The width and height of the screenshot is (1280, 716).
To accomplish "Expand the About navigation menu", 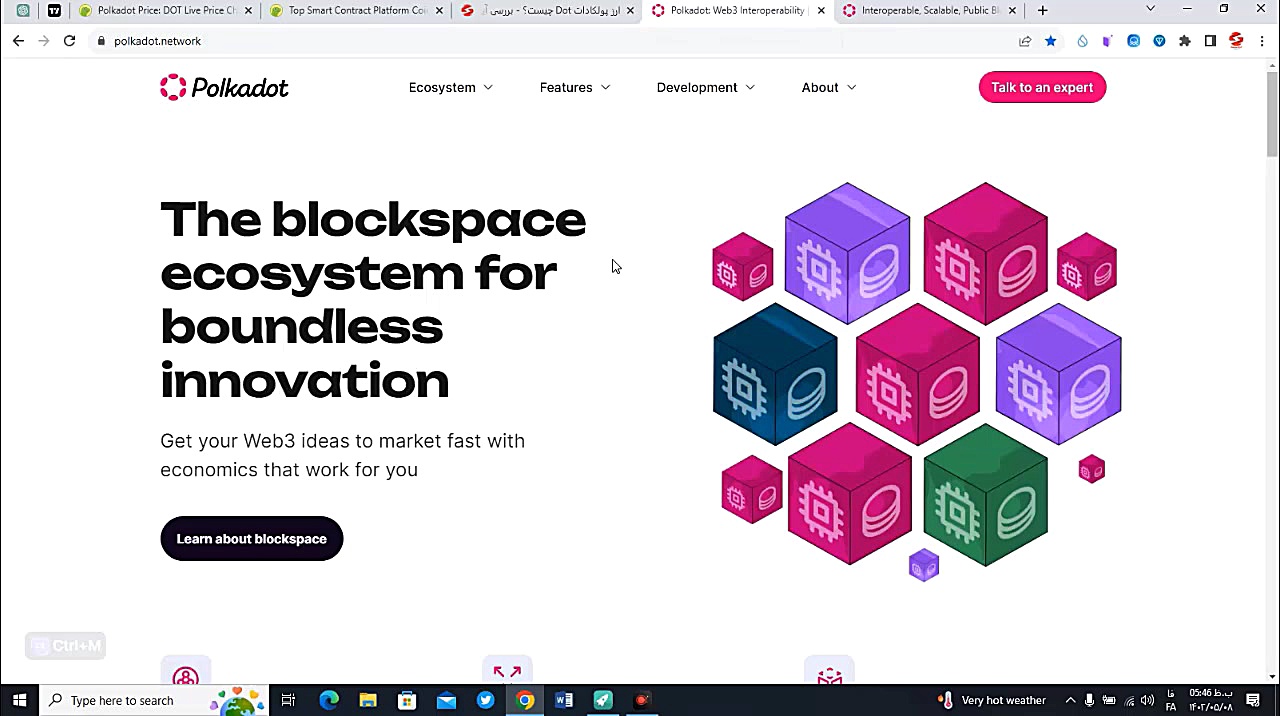I will pos(828,87).
